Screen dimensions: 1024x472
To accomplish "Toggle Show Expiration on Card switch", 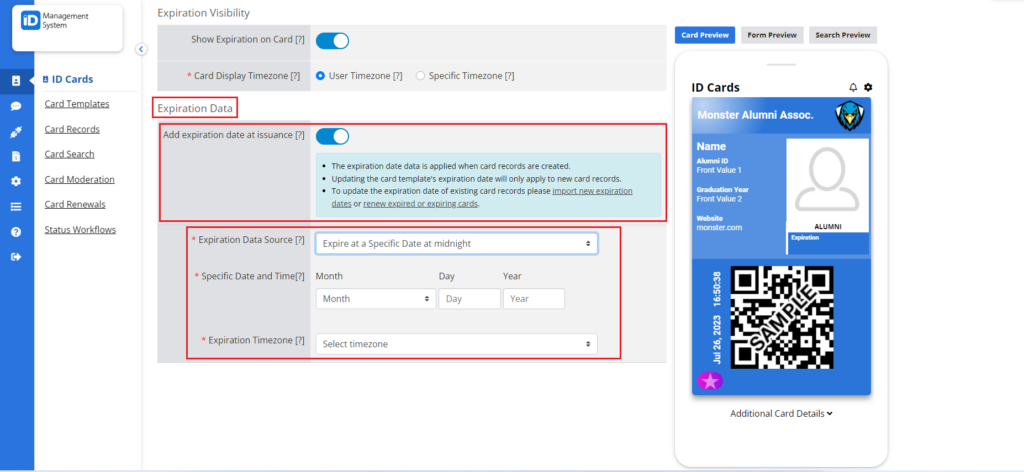I will pos(332,40).
